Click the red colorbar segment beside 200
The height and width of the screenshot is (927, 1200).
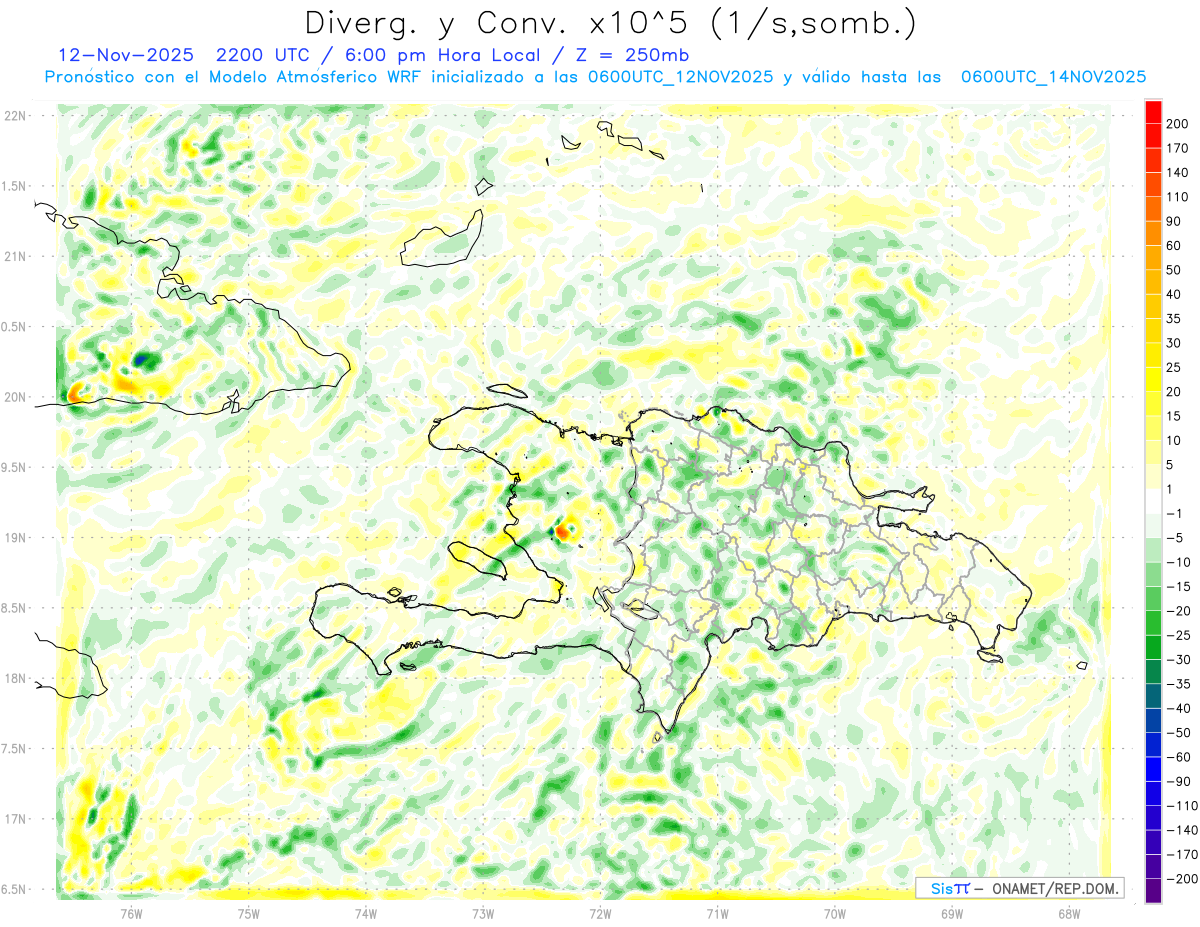pos(1153,112)
